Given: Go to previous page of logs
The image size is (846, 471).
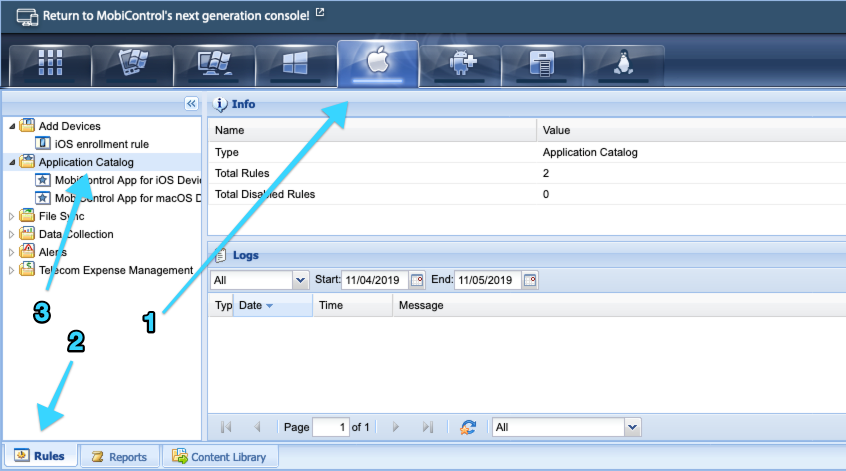Looking at the screenshot, I should tap(257, 427).
